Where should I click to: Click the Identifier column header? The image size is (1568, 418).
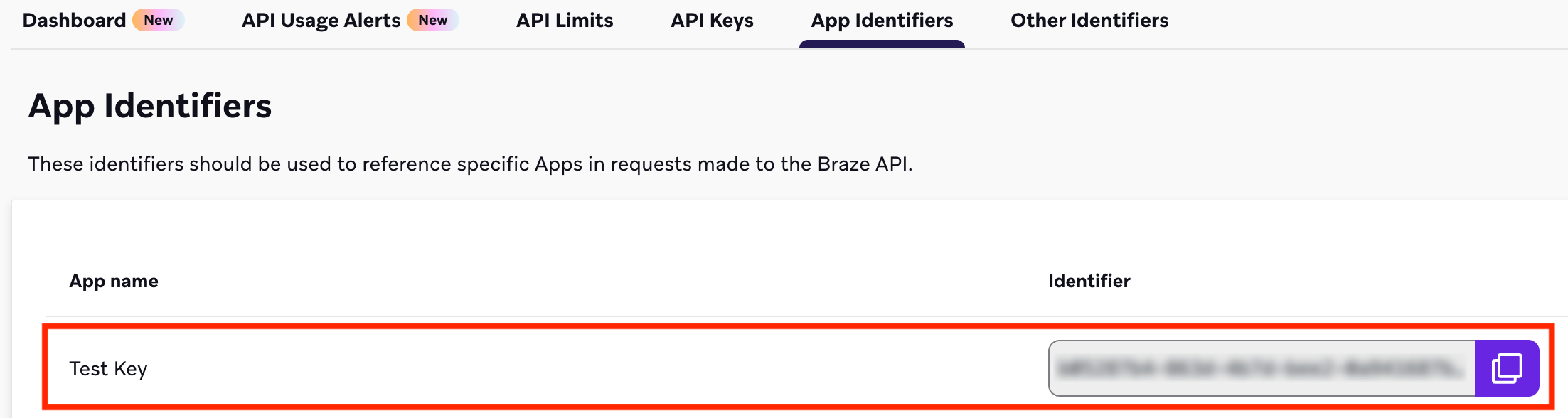[1089, 281]
